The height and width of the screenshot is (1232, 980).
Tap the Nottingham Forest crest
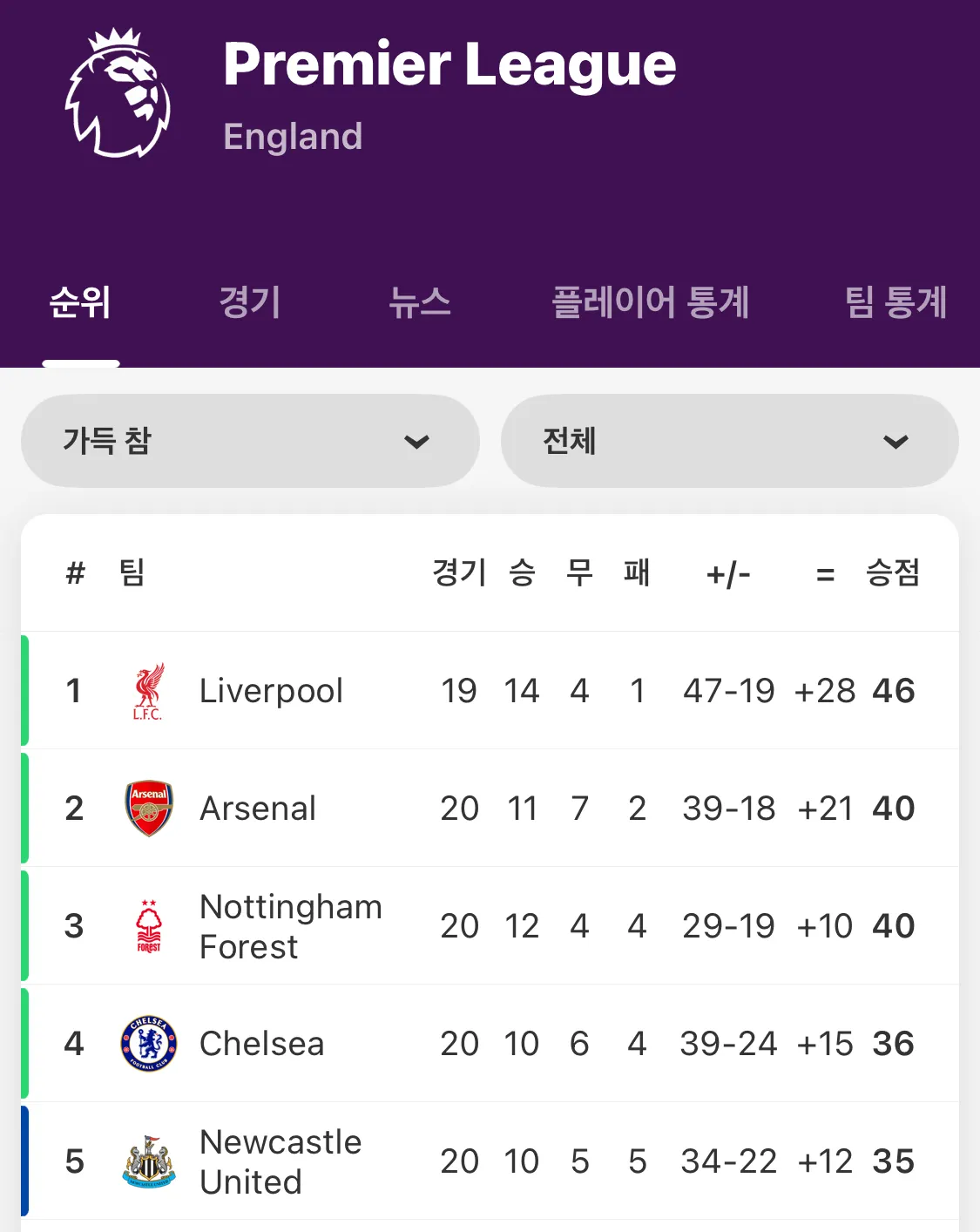[149, 926]
